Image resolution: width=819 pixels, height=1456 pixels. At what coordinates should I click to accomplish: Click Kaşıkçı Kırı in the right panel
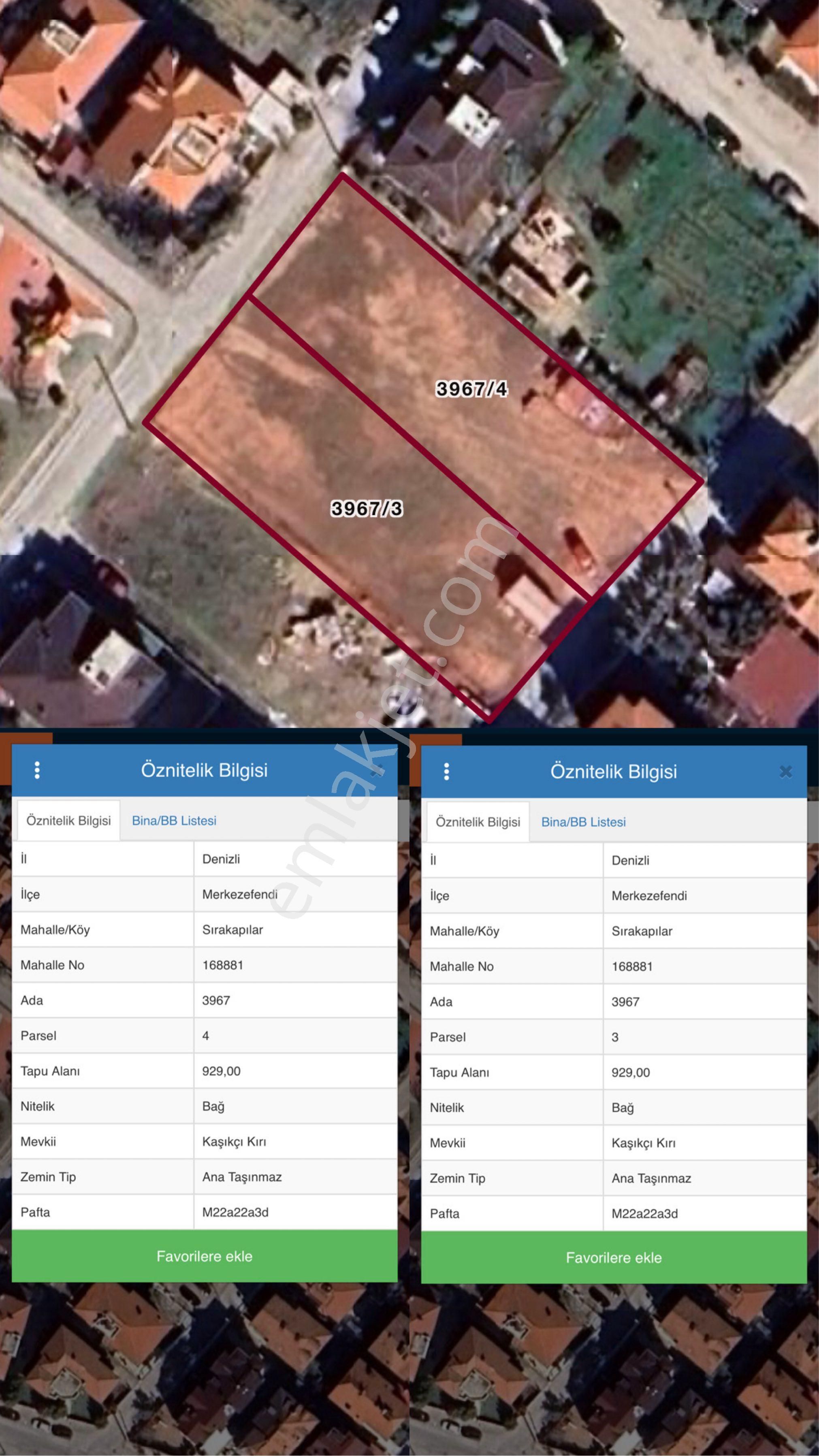643,1143
